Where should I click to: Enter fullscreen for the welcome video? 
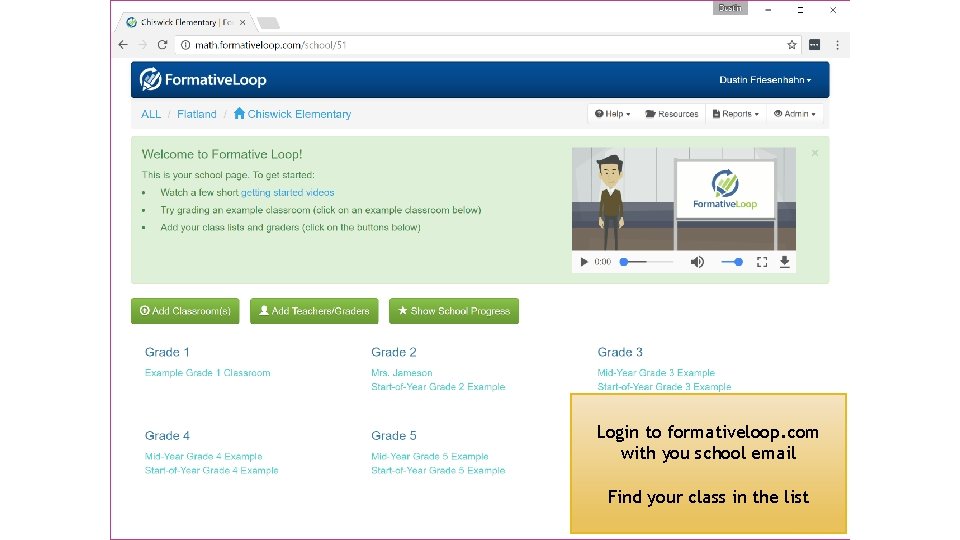[x=762, y=262]
